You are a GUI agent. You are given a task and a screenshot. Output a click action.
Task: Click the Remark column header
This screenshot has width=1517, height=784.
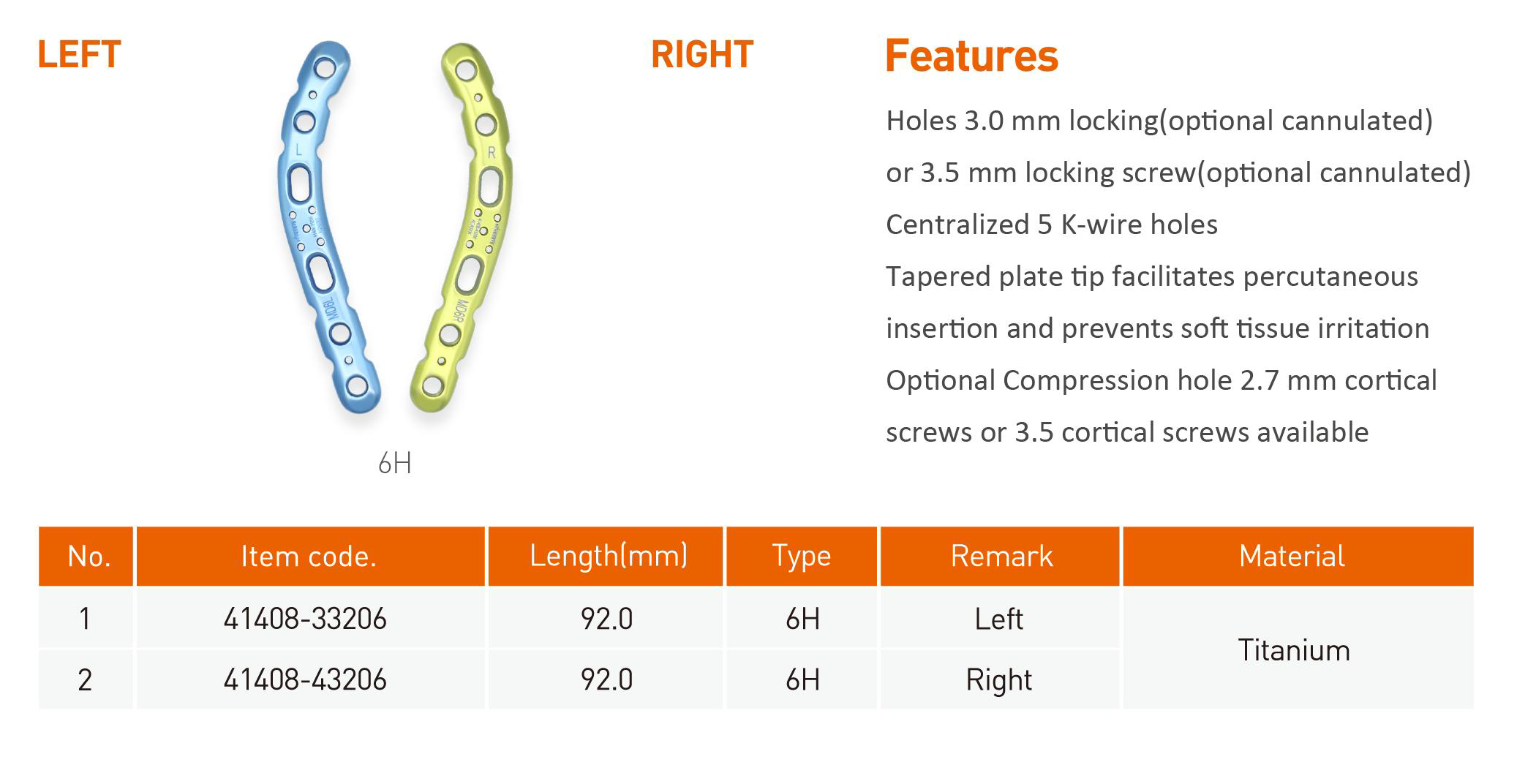[x=1000, y=557]
